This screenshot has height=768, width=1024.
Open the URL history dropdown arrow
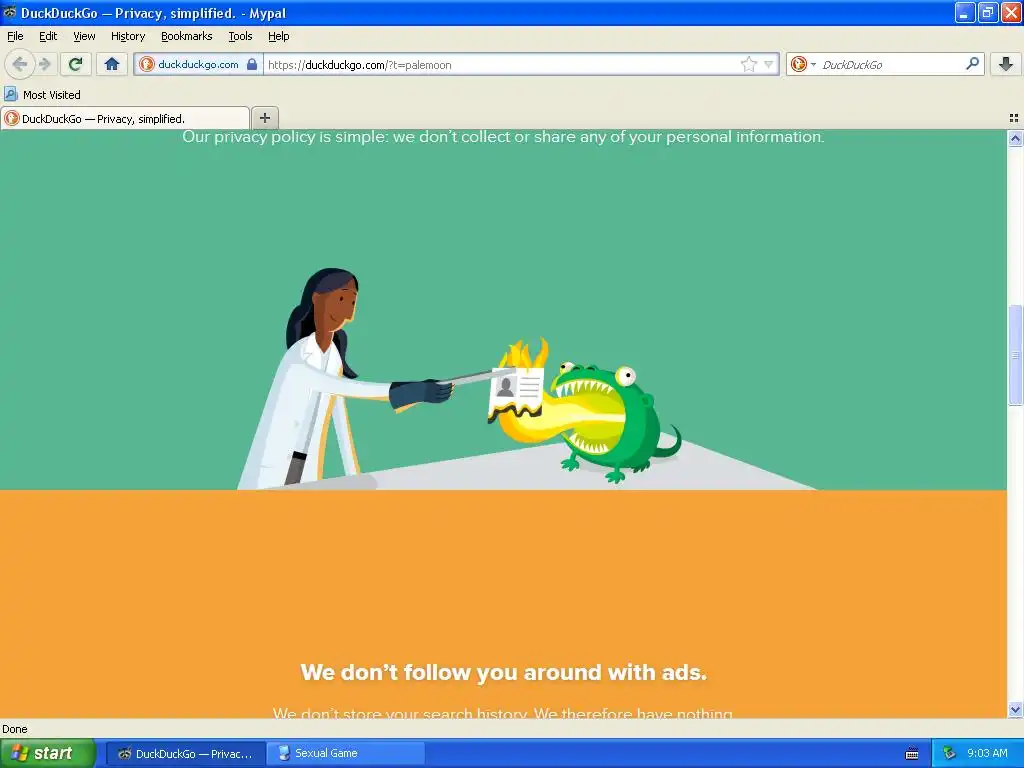(769, 64)
